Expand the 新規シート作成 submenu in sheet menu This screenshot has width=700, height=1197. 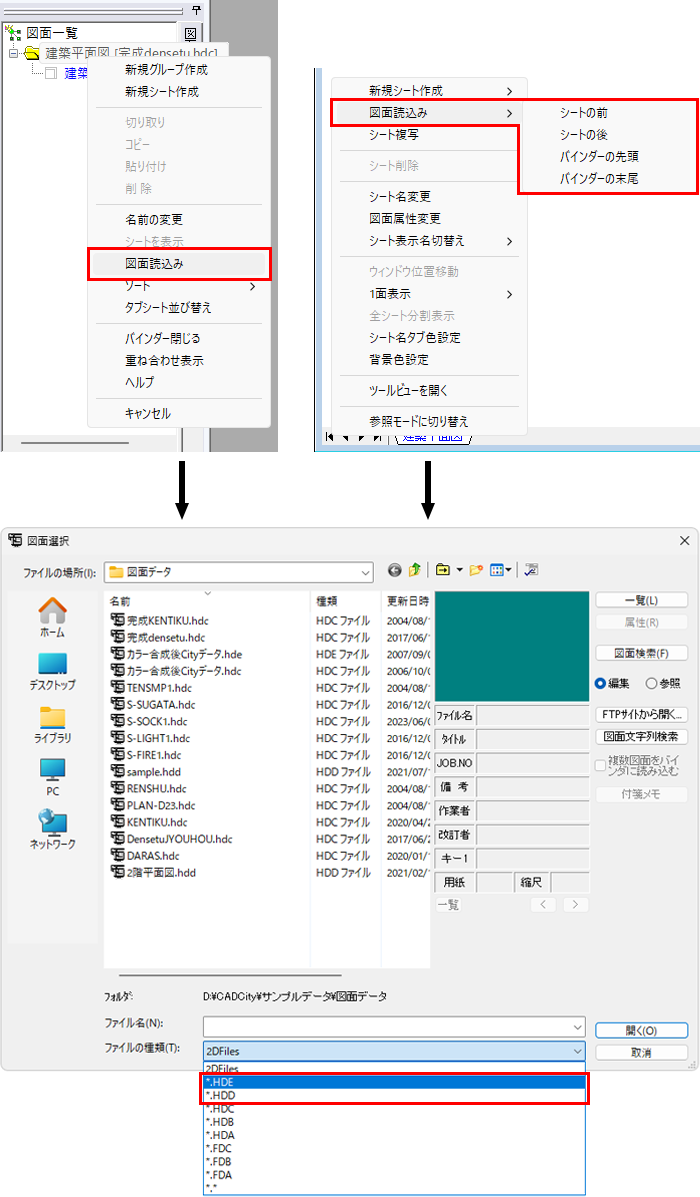point(510,91)
